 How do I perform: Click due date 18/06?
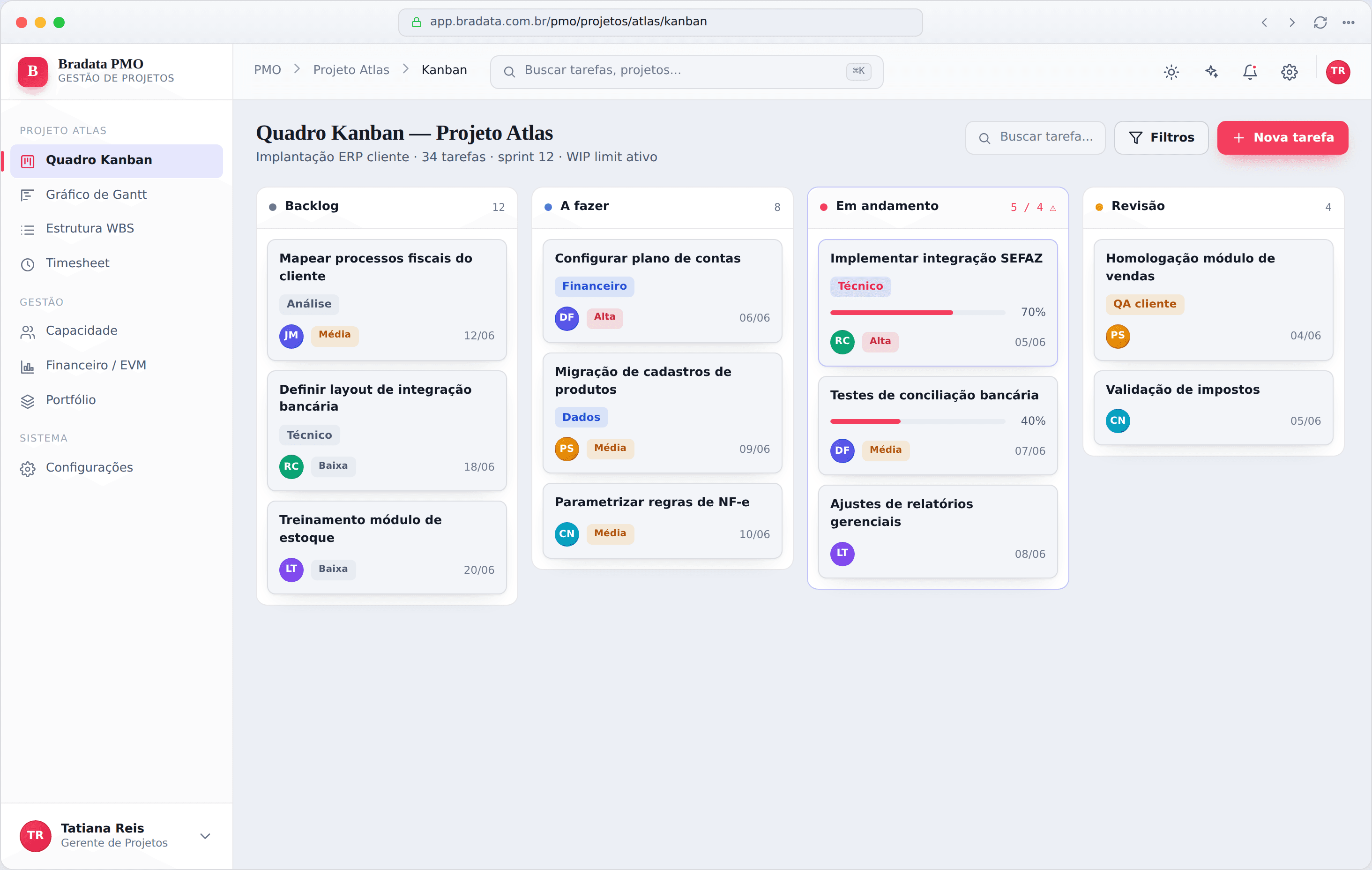click(478, 467)
